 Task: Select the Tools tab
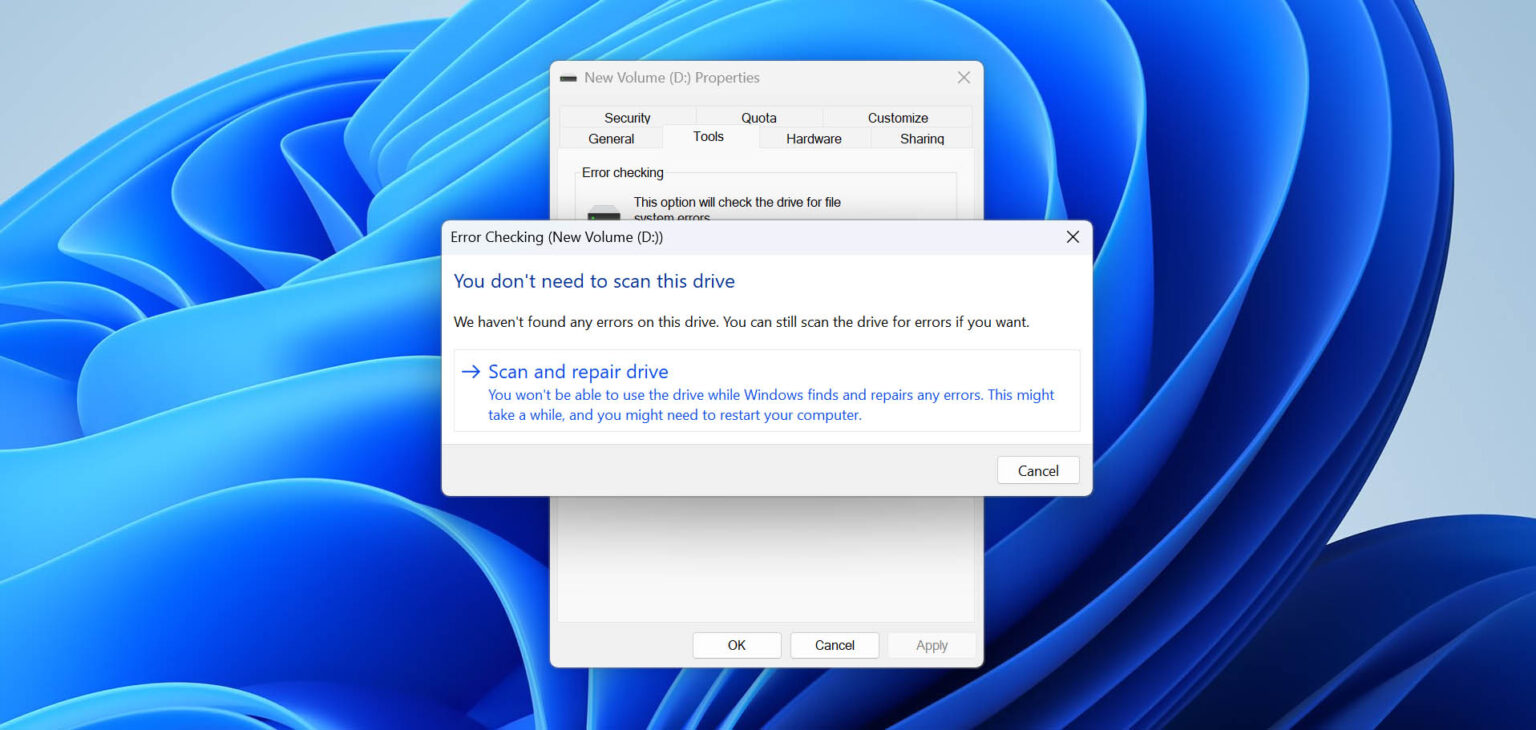coord(709,137)
